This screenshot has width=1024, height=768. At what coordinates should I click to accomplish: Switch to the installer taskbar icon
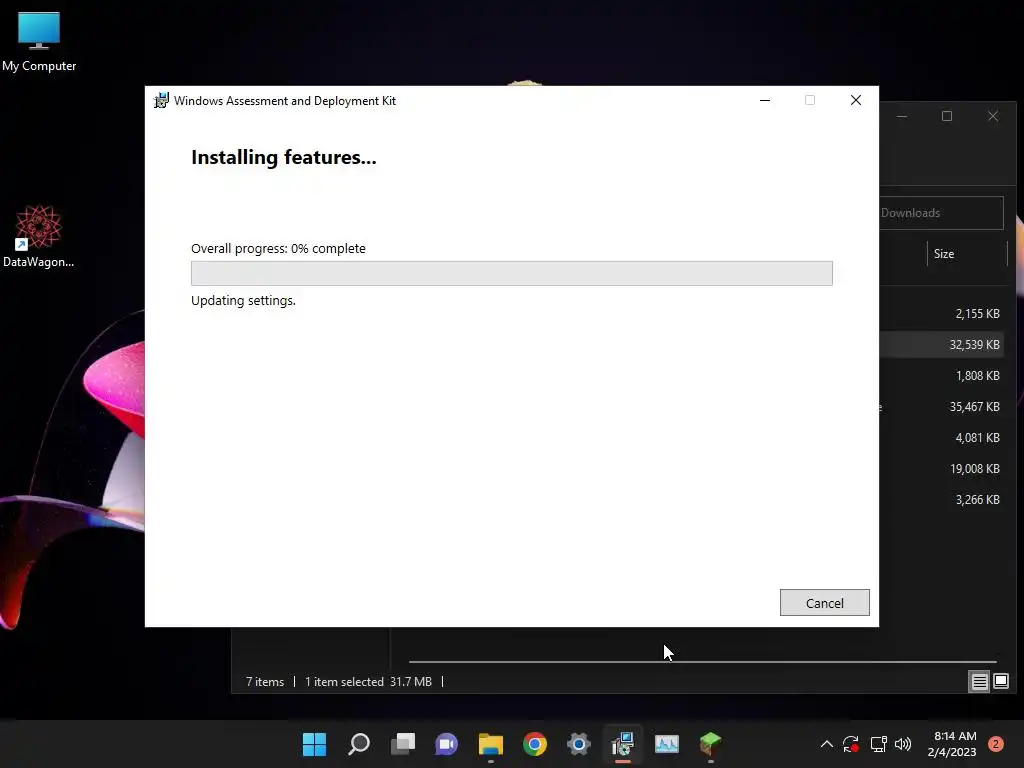[623, 744]
